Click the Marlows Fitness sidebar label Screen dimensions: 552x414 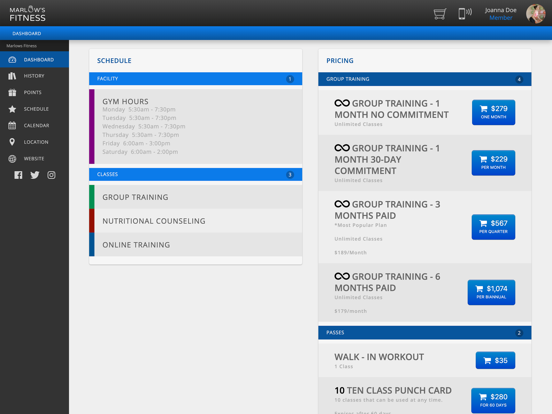pyautogui.click(x=21, y=46)
